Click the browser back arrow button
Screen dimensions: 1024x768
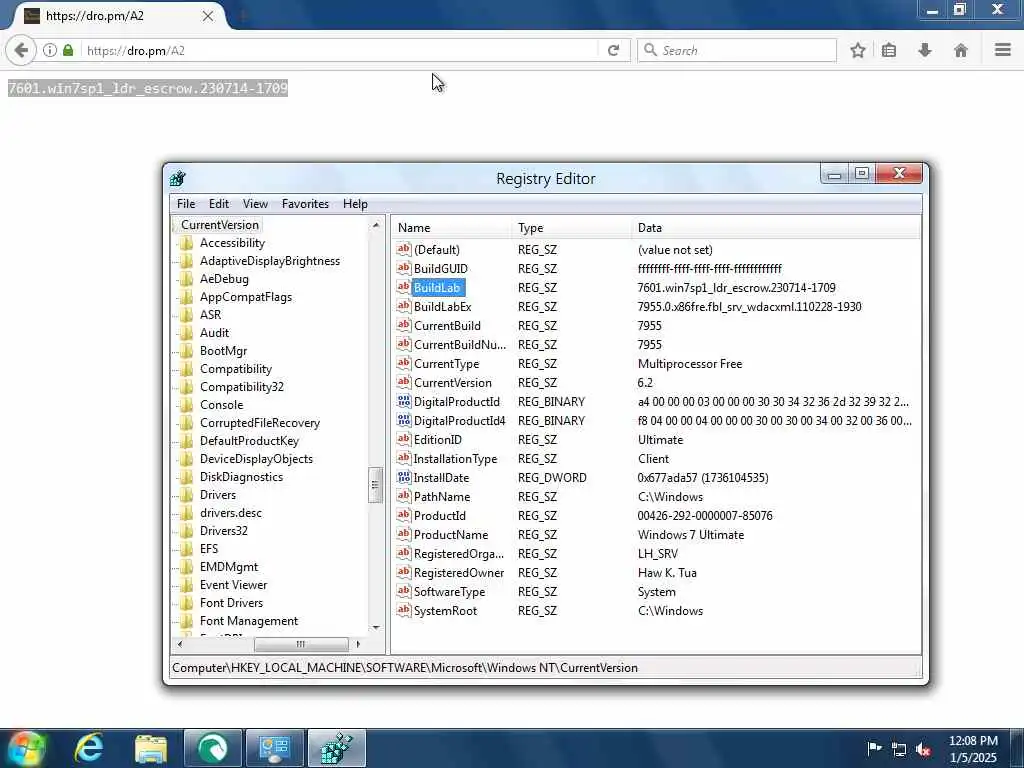pos(21,50)
